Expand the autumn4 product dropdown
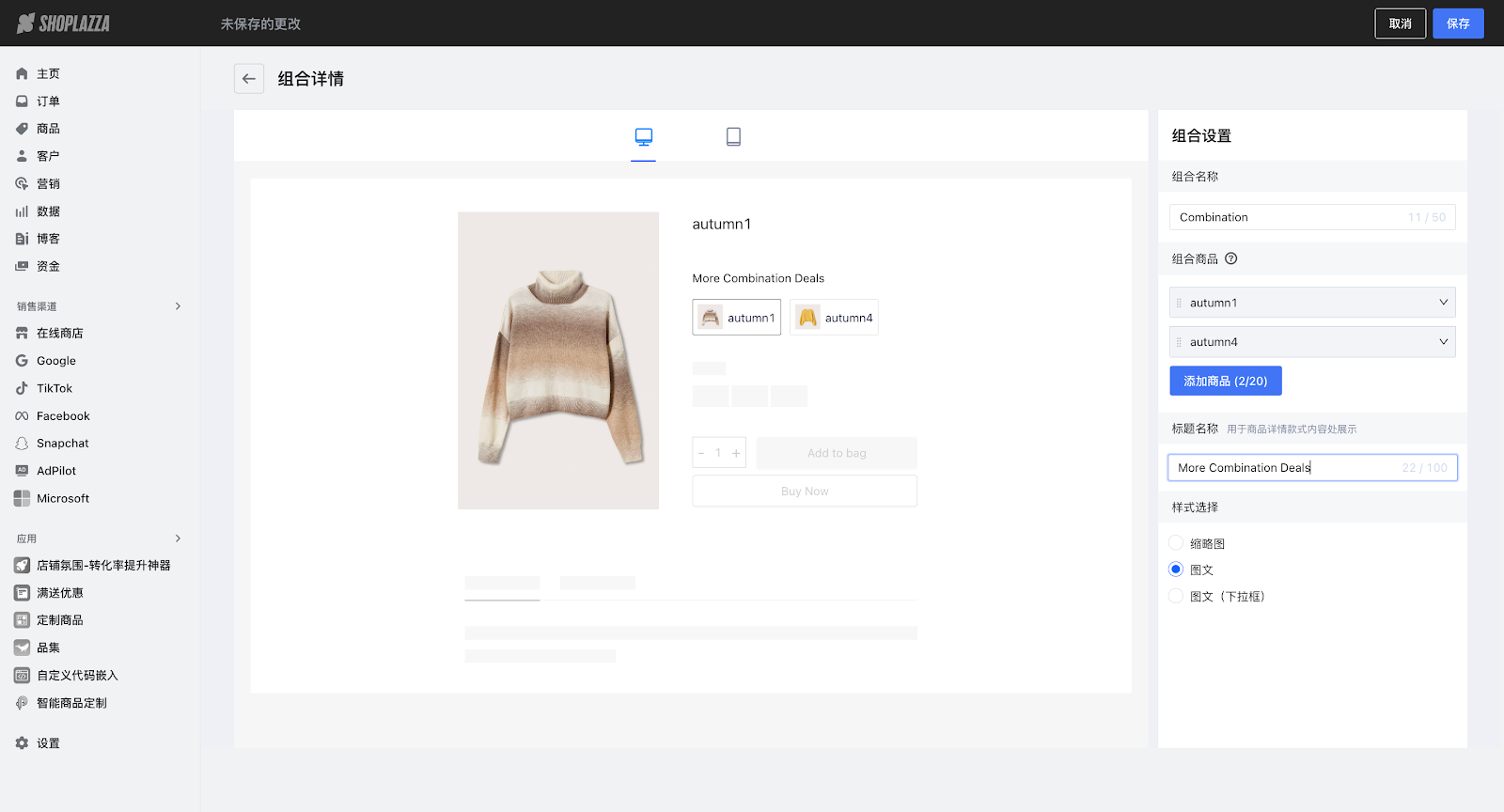This screenshot has width=1504, height=812. point(1443,342)
